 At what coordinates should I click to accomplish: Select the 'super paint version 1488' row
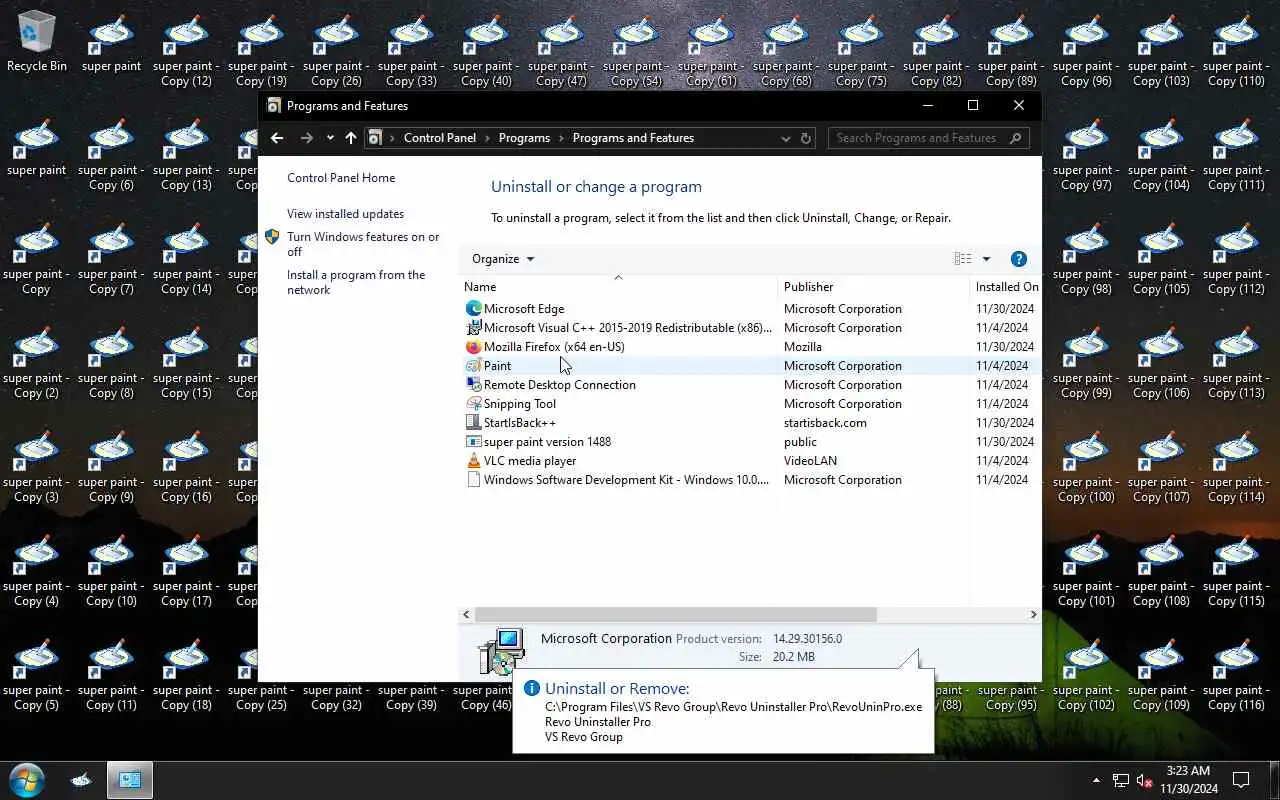click(x=750, y=442)
